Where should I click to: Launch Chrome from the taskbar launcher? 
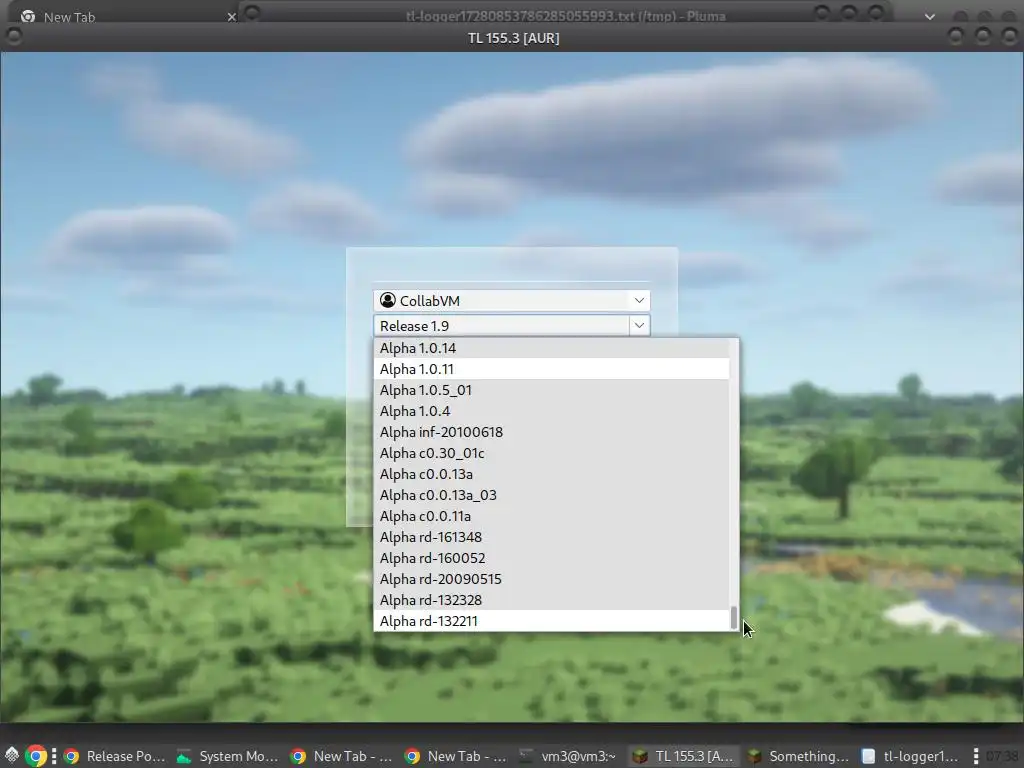coord(37,756)
